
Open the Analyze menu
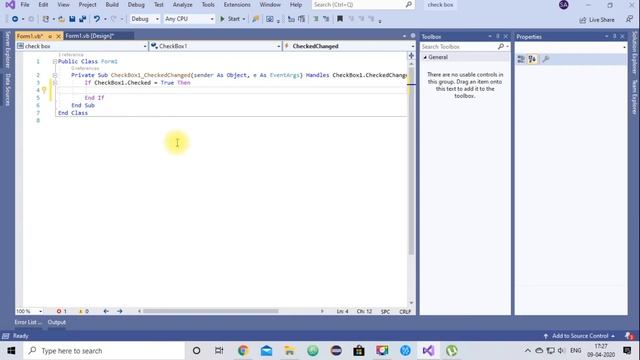(182, 4)
